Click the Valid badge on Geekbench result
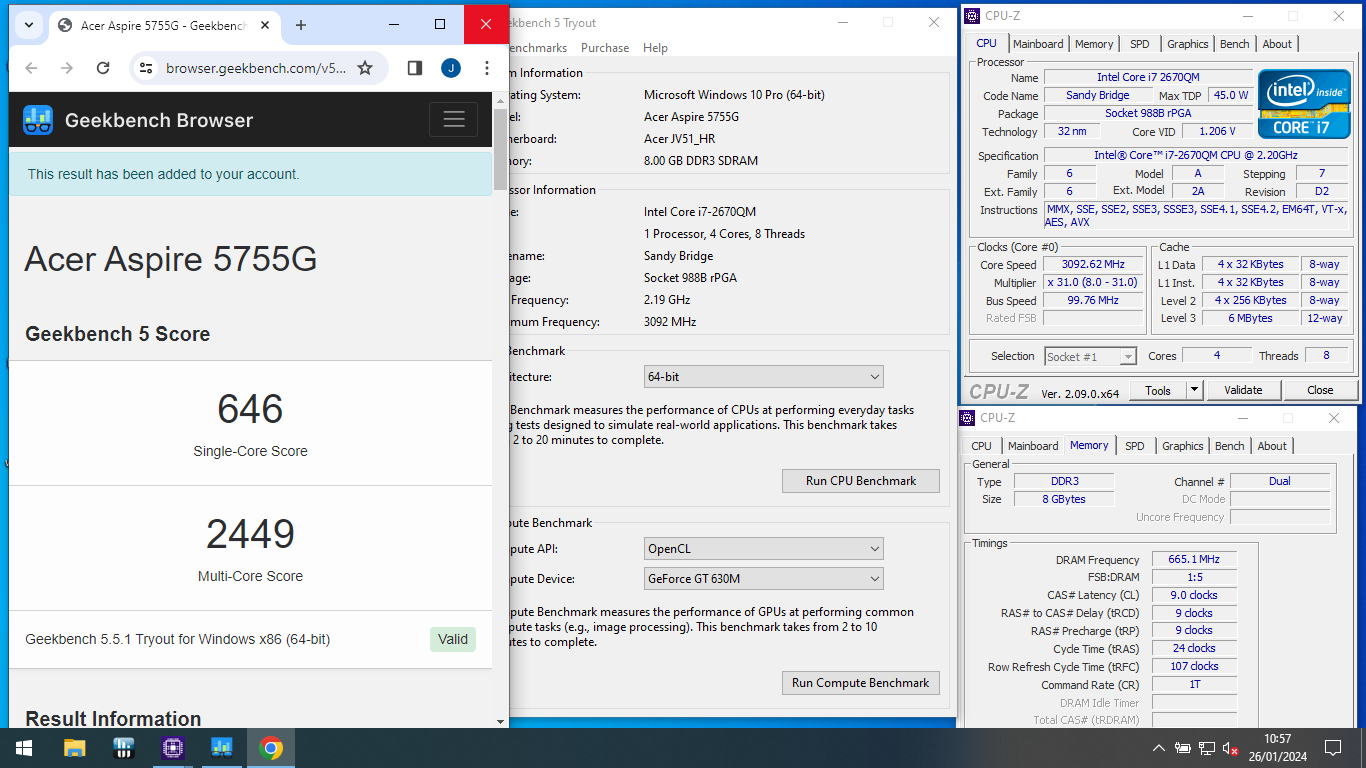The height and width of the screenshot is (768, 1366). pyautogui.click(x=453, y=639)
